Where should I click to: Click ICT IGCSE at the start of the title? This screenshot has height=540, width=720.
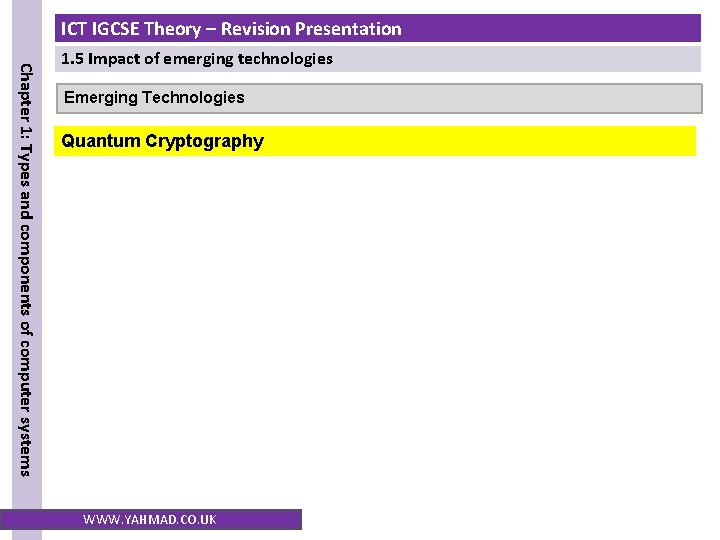(x=99, y=29)
